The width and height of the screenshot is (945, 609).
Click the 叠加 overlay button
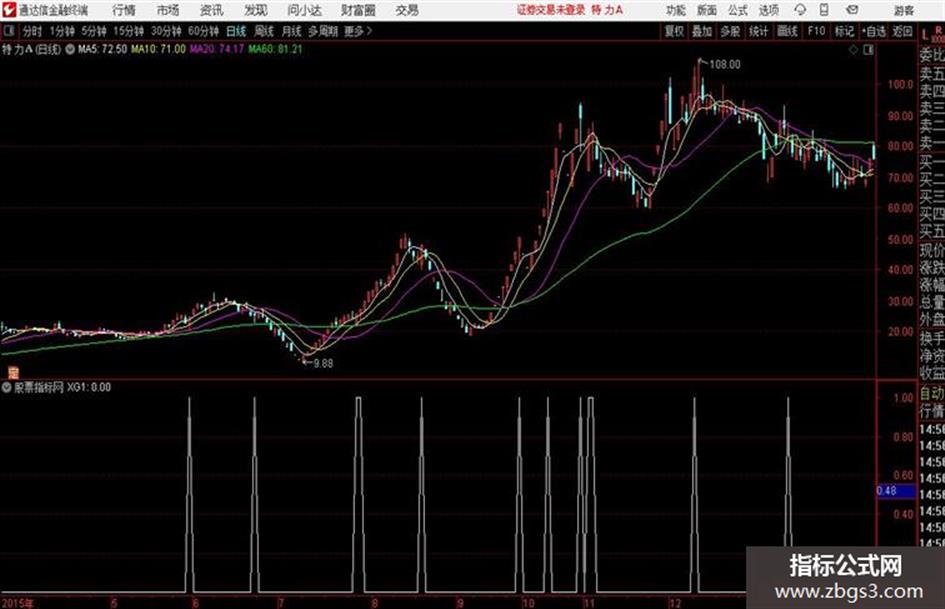coord(702,31)
